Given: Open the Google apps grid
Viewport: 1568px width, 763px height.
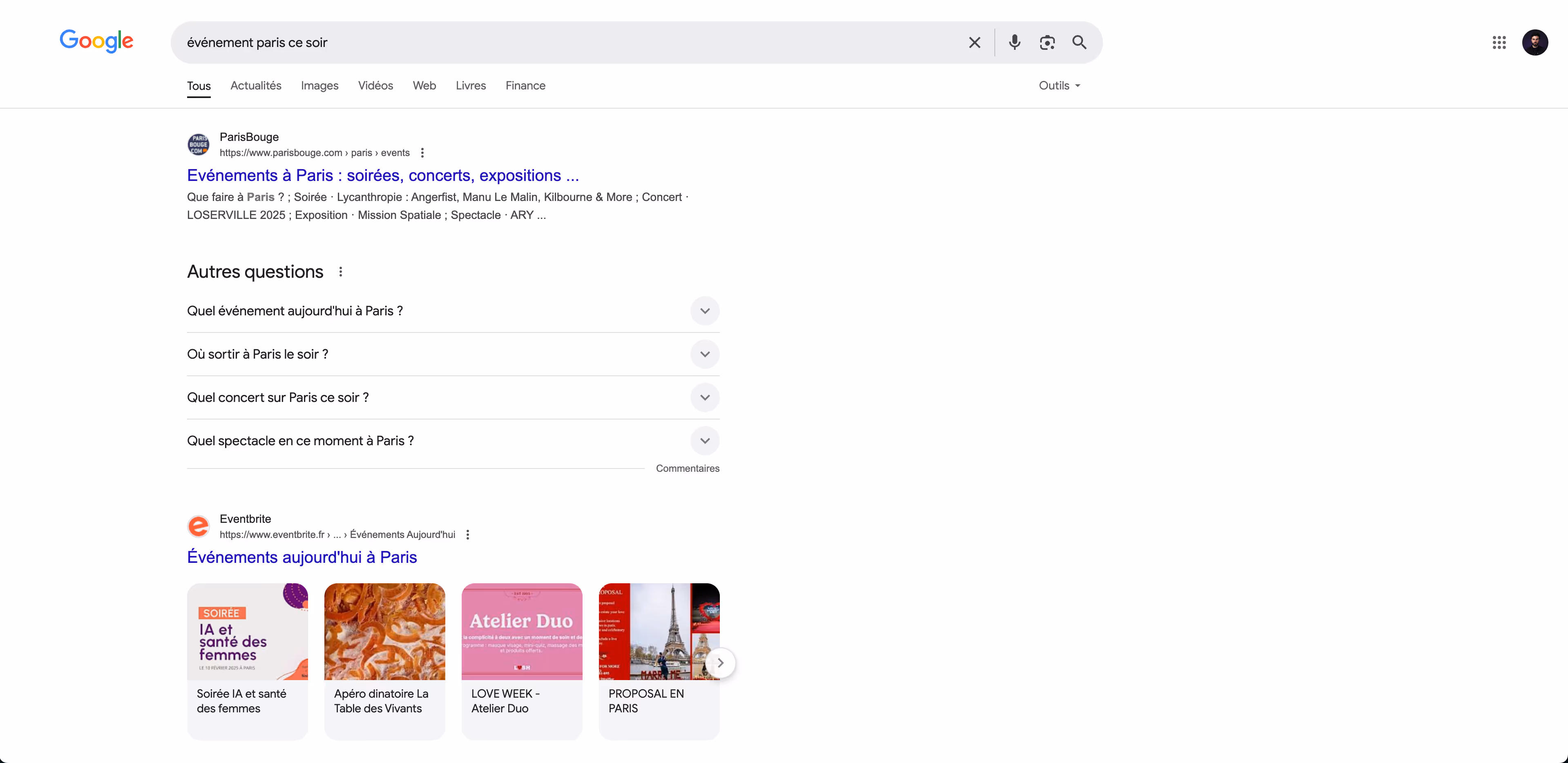Looking at the screenshot, I should tap(1499, 42).
